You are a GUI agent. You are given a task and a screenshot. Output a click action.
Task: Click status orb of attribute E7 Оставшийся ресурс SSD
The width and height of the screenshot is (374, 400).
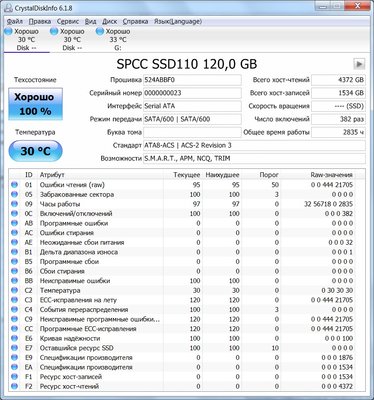tap(14, 348)
